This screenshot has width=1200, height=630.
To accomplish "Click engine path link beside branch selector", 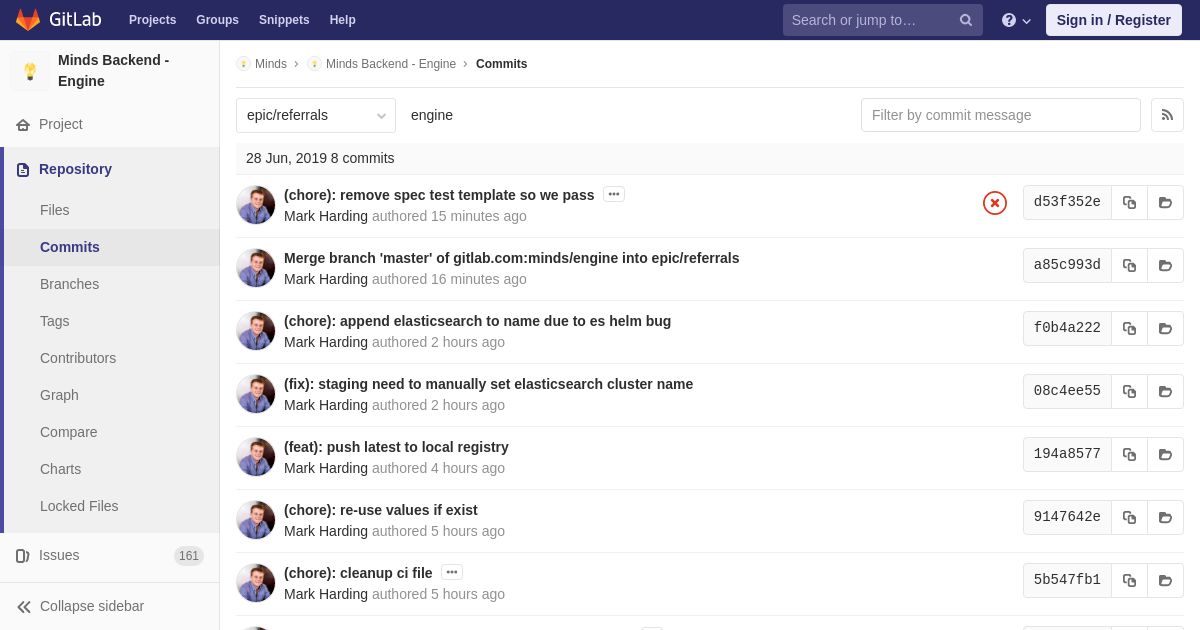I will coord(432,115).
